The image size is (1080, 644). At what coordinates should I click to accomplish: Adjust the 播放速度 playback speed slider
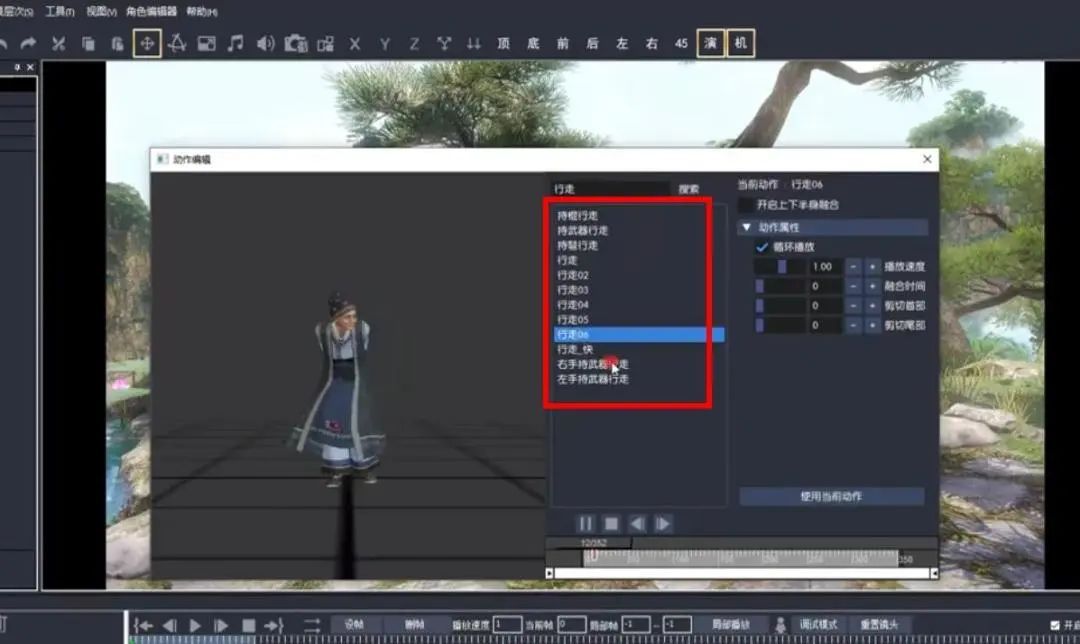coord(781,267)
